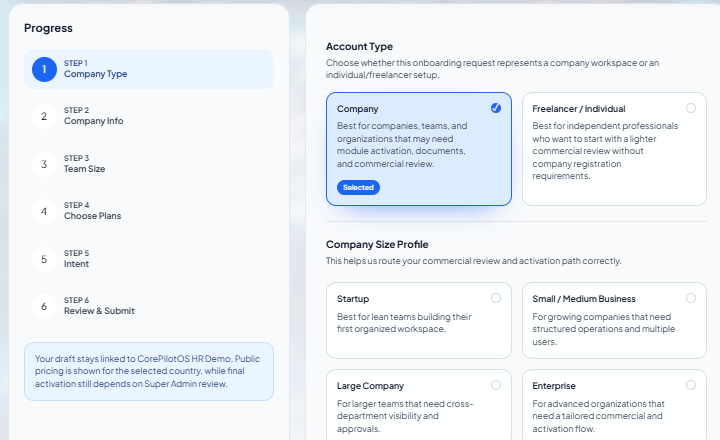
Task: Open the Team Size step label
Action: click(84, 169)
